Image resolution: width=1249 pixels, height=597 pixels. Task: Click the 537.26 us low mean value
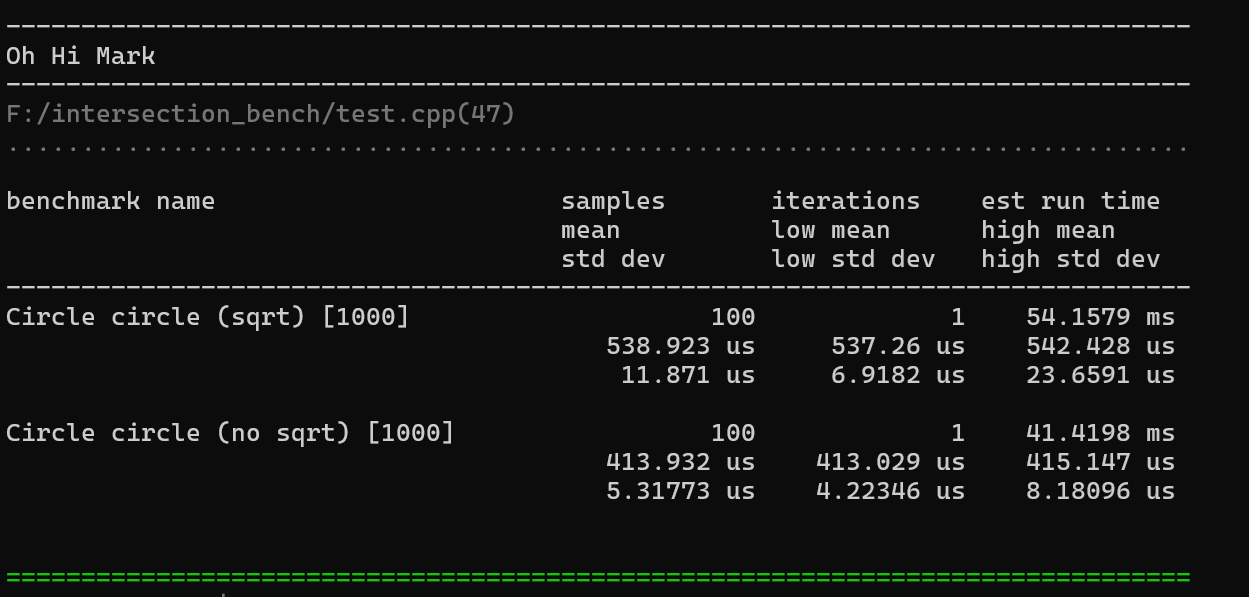(x=898, y=347)
